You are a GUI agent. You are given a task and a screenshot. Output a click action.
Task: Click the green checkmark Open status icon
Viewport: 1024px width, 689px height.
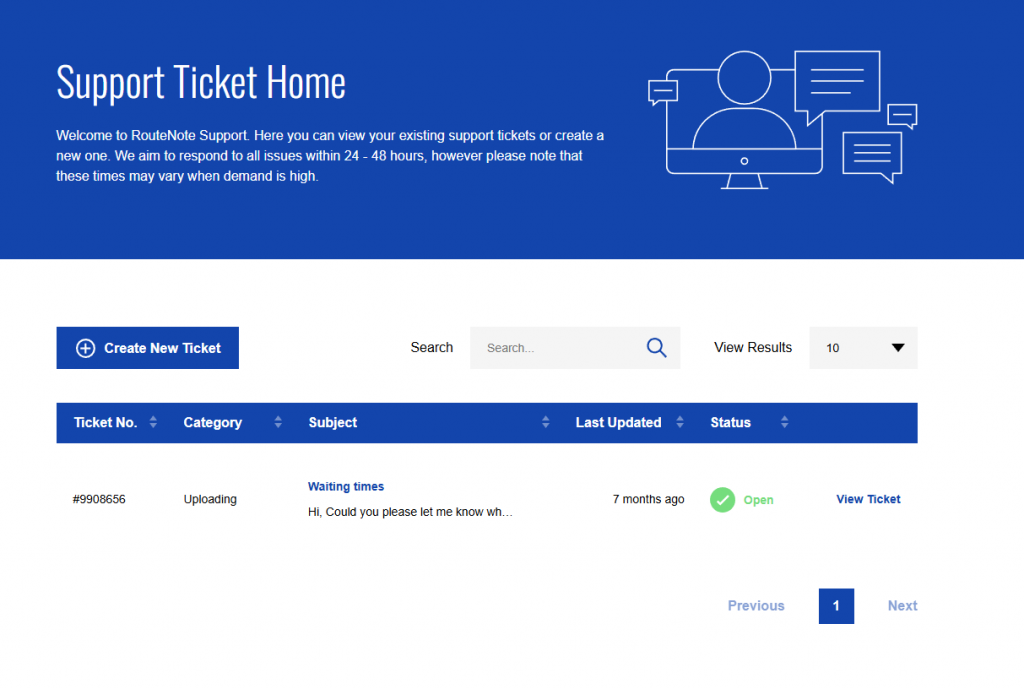pos(722,500)
